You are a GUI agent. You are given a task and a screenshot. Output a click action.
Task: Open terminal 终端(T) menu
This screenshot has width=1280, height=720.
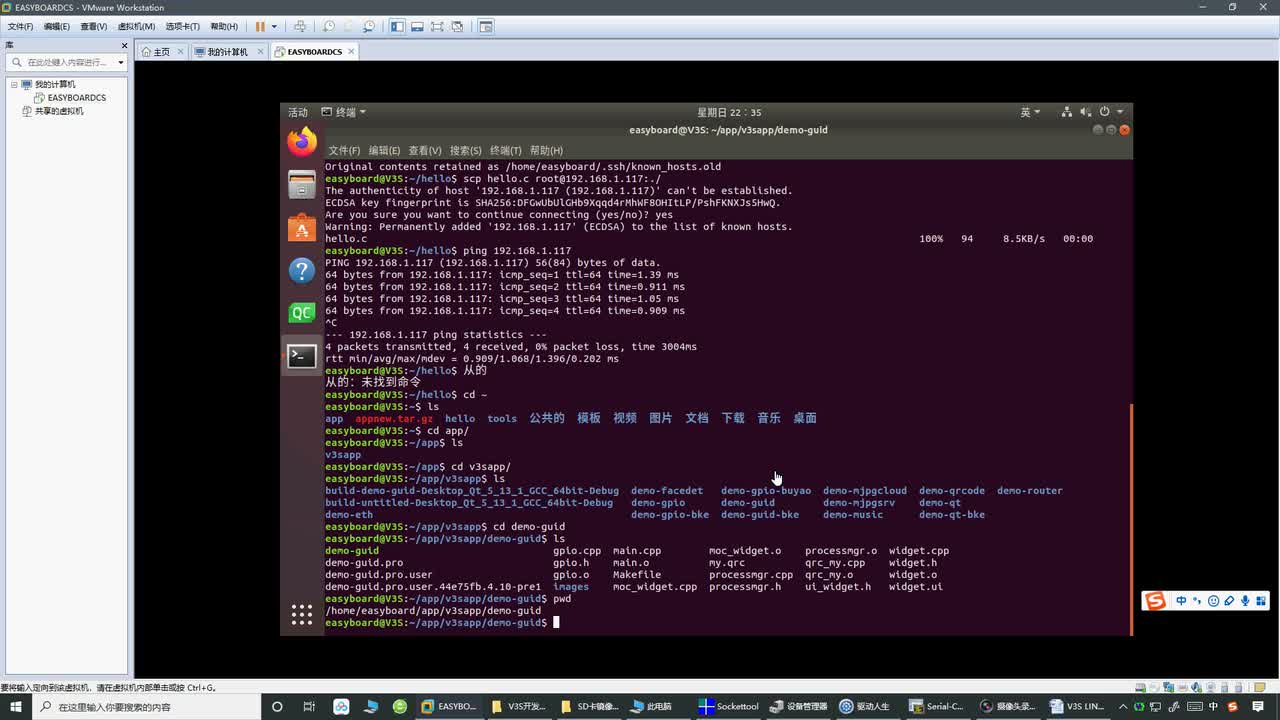(x=506, y=151)
